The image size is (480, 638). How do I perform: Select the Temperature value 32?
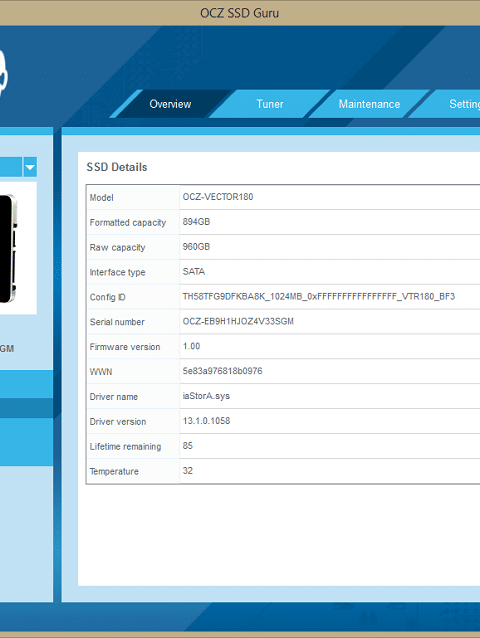tap(188, 471)
